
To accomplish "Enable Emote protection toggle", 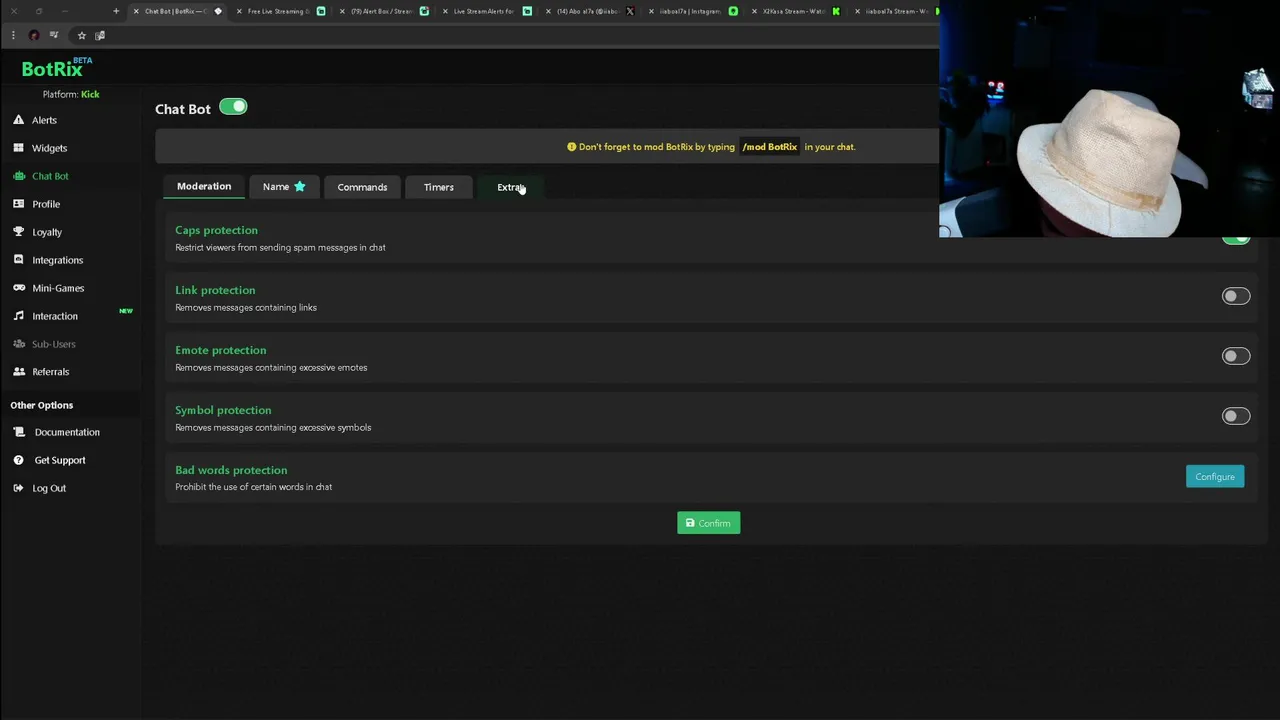I will click(1236, 356).
